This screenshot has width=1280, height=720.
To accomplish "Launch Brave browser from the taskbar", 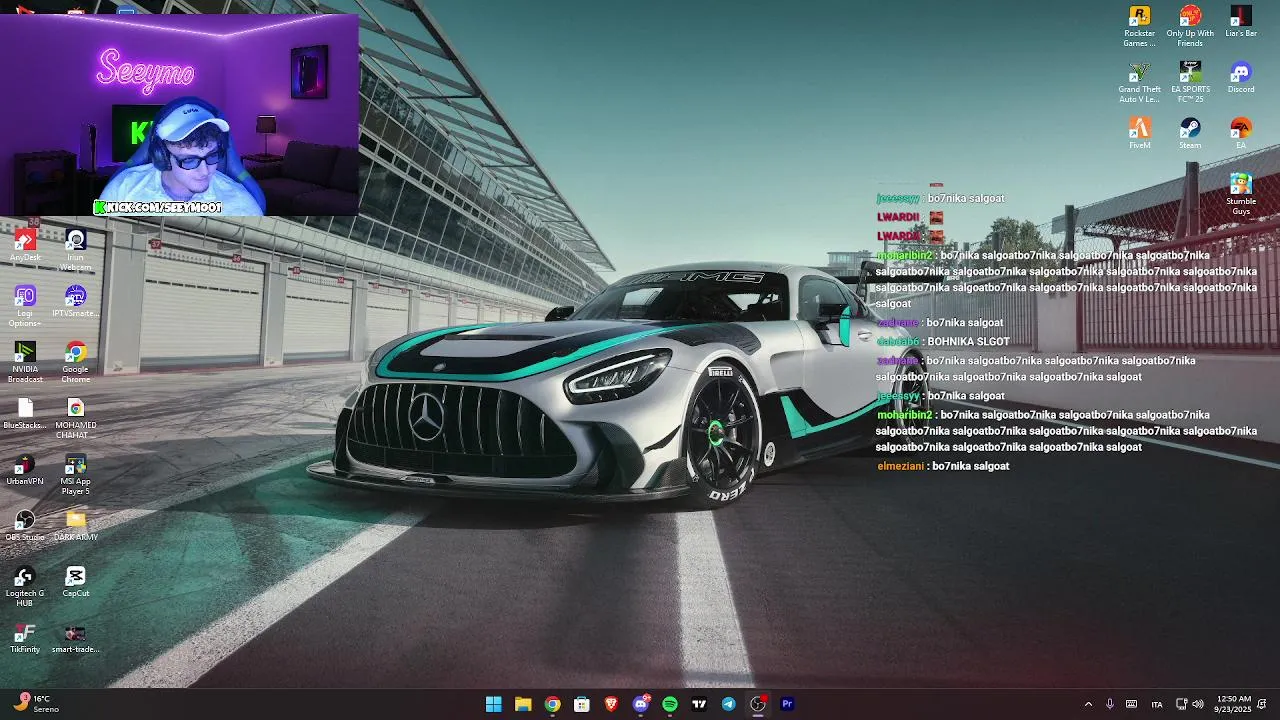I will [611, 704].
